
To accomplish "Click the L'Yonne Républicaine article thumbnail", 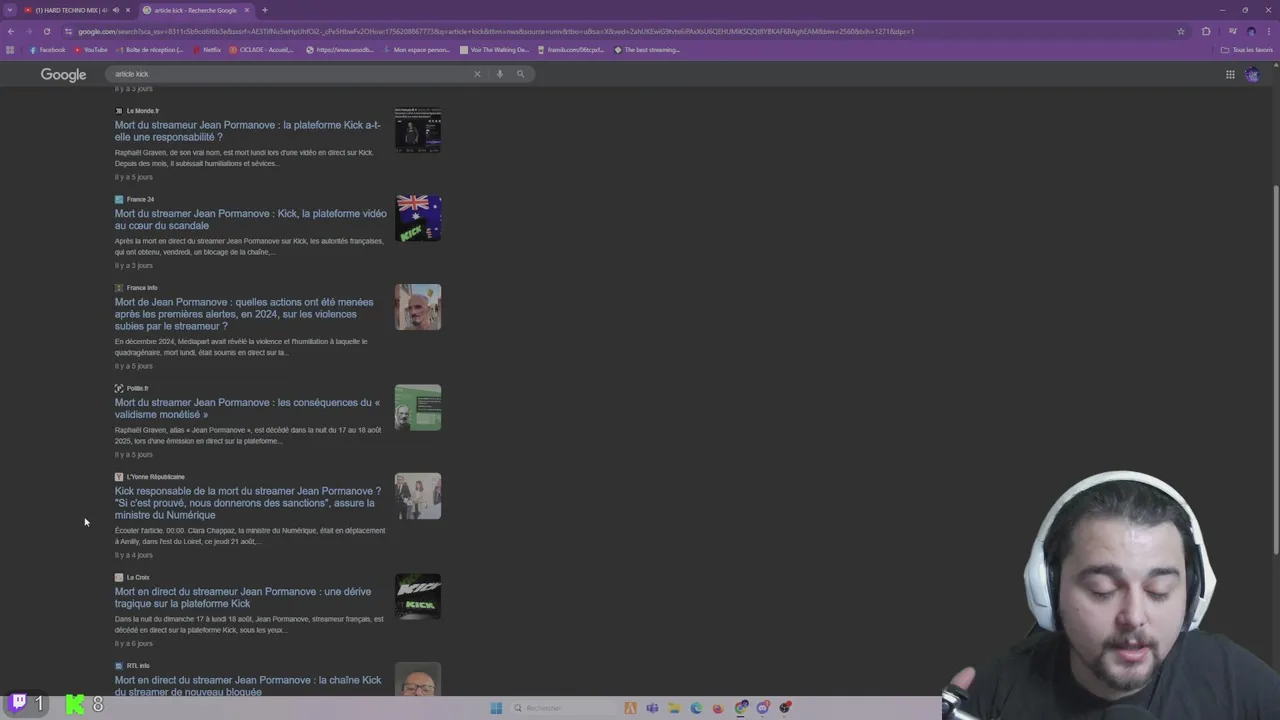I will click(418, 496).
